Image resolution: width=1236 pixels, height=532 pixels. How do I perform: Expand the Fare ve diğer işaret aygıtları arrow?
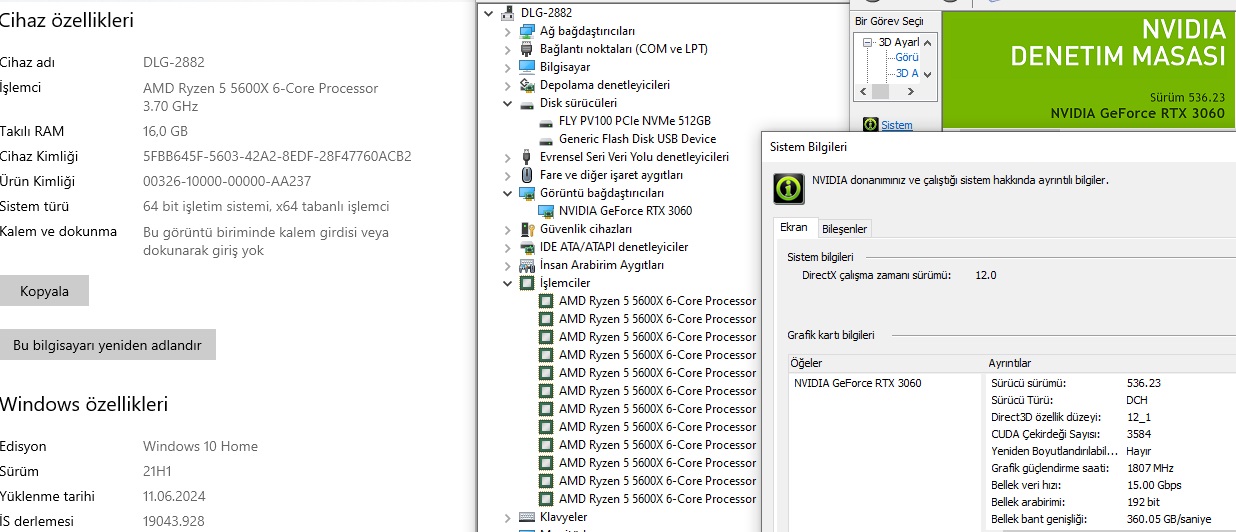[x=508, y=175]
